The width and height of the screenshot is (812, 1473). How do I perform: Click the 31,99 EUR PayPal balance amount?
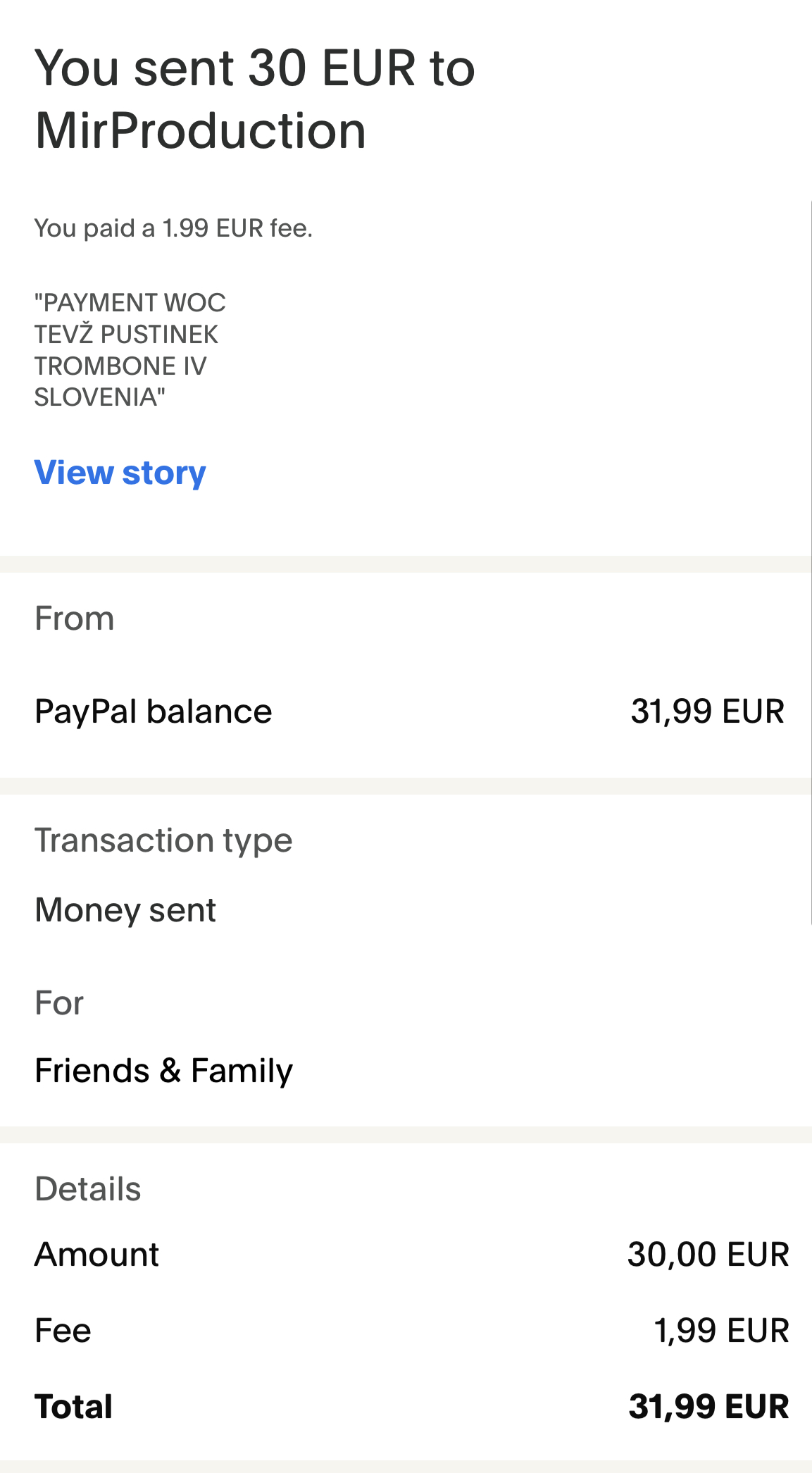click(x=707, y=711)
